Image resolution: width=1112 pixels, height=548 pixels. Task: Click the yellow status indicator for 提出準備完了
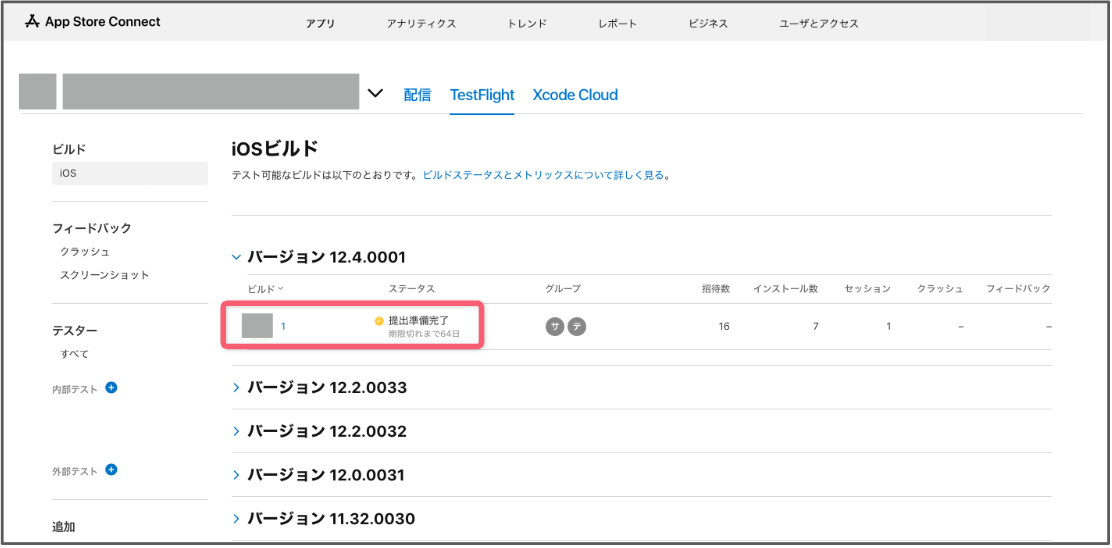(x=379, y=321)
